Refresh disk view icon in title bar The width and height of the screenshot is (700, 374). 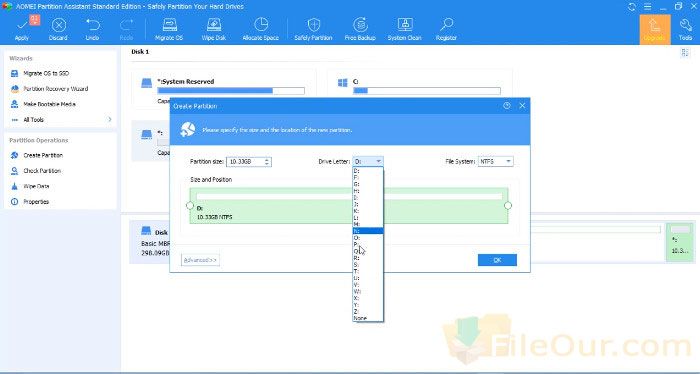632,7
